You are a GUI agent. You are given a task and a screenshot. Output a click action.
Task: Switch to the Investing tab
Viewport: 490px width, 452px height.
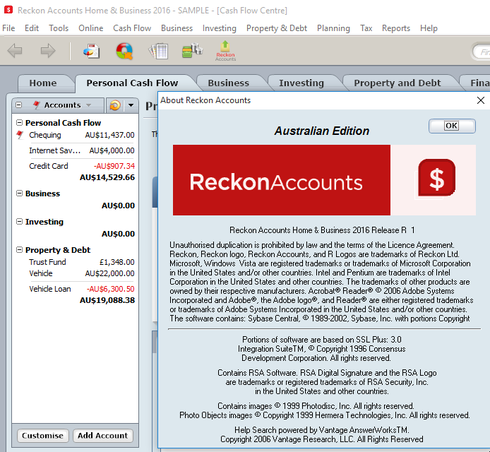point(302,83)
